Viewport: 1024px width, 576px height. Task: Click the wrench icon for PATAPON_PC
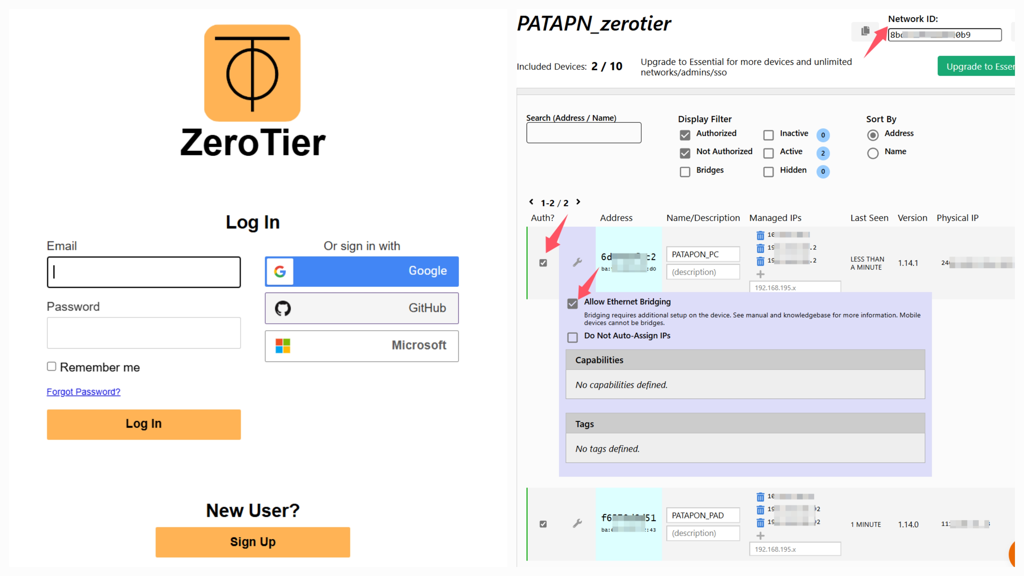(577, 263)
